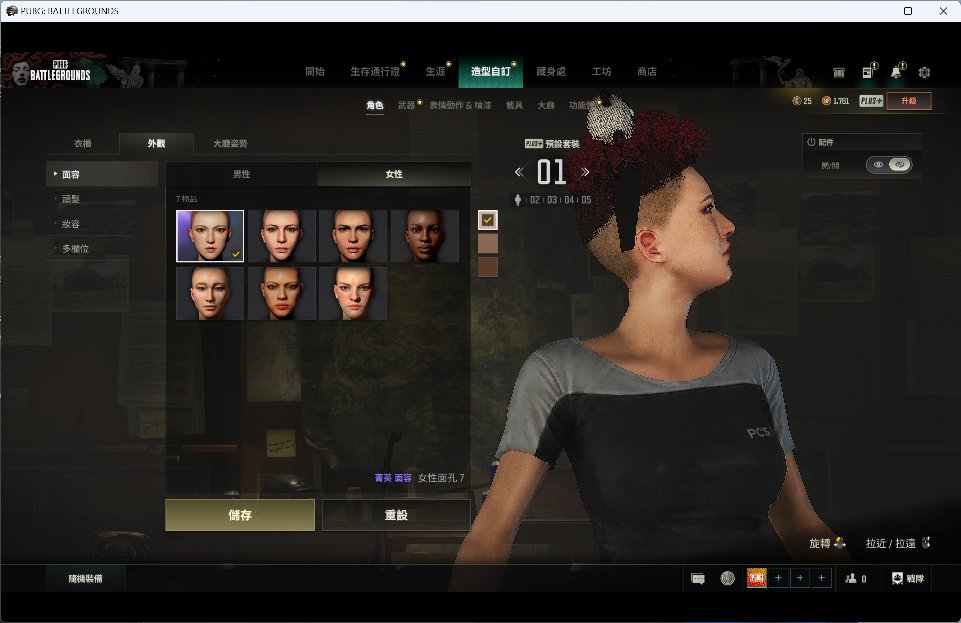961x623 pixels.
Task: Switch to the 大廳姿勢 tab
Action: [x=230, y=143]
